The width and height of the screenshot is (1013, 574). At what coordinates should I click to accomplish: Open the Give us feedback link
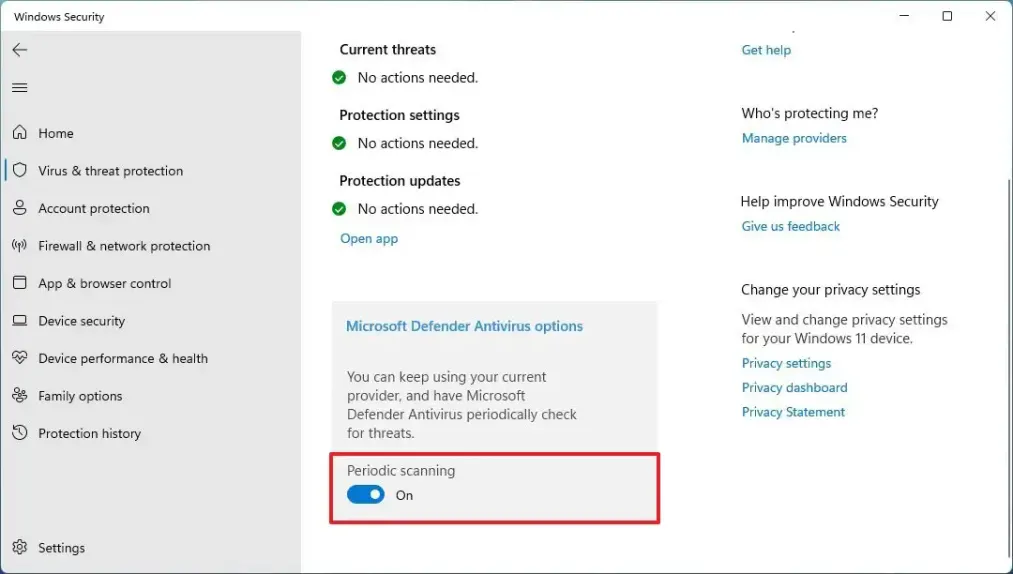[x=790, y=226]
